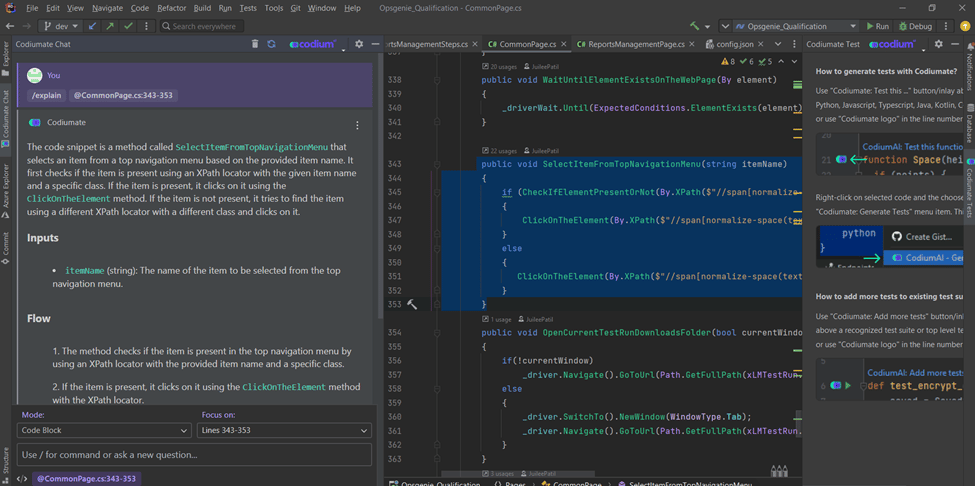This screenshot has height=486, width=975.
Task: Fold the method at line 343
Action: [x=437, y=164]
